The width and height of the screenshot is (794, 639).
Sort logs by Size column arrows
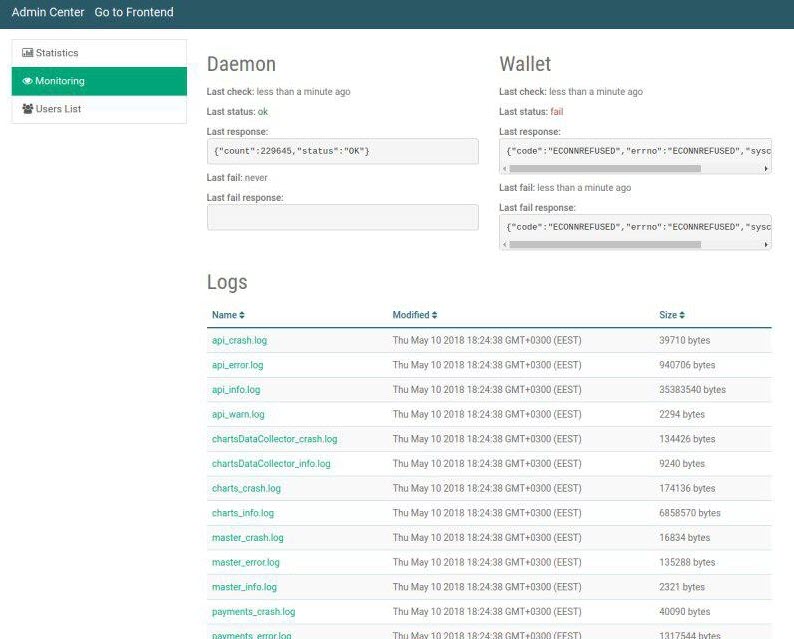(x=682, y=315)
